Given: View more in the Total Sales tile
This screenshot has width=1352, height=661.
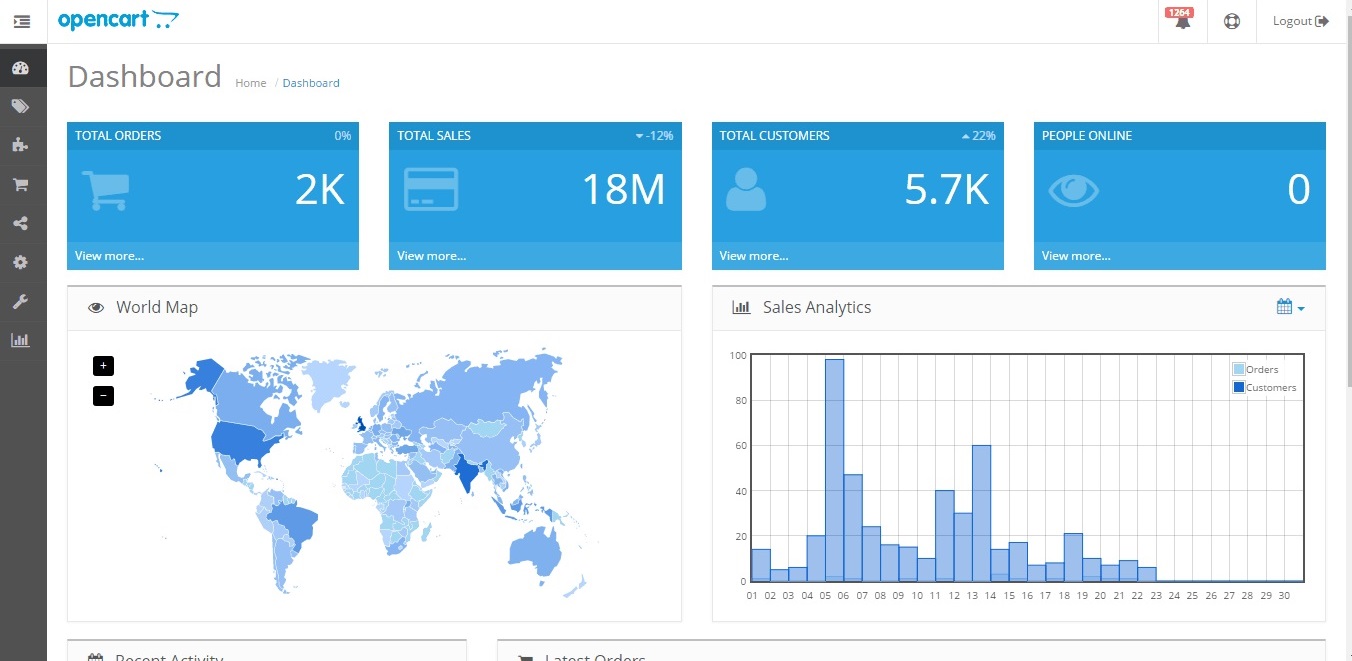Looking at the screenshot, I should click(431, 256).
